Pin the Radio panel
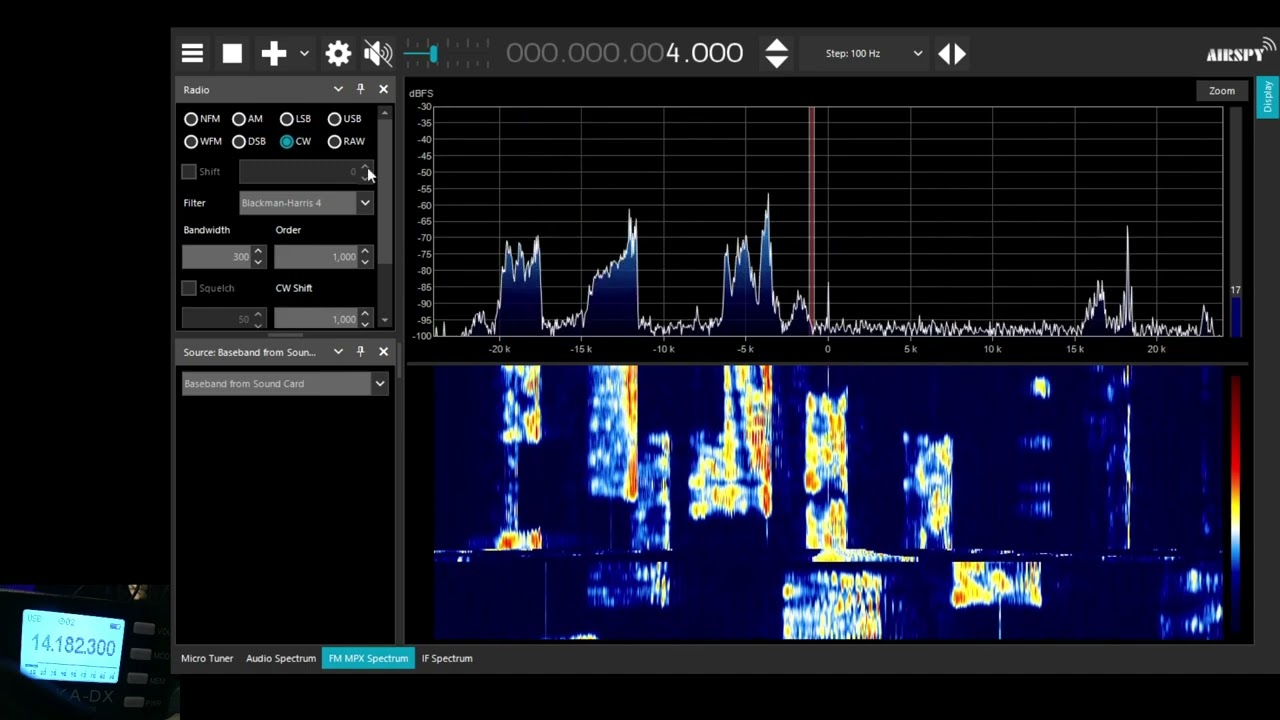Image resolution: width=1280 pixels, height=720 pixels. 360,90
